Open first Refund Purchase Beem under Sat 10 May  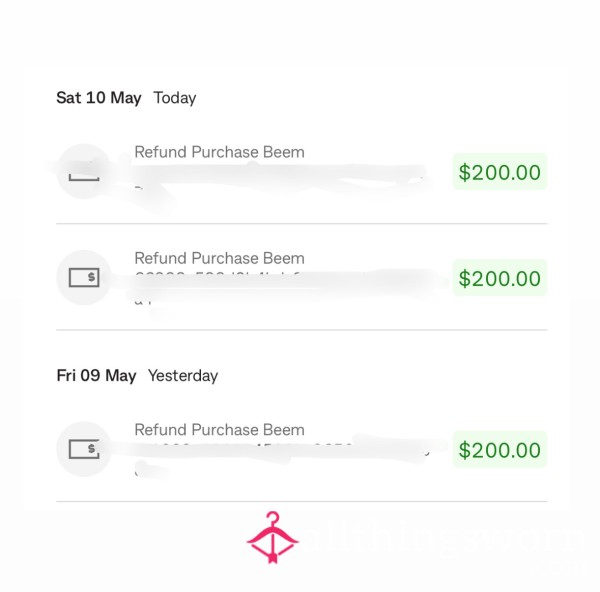point(220,152)
